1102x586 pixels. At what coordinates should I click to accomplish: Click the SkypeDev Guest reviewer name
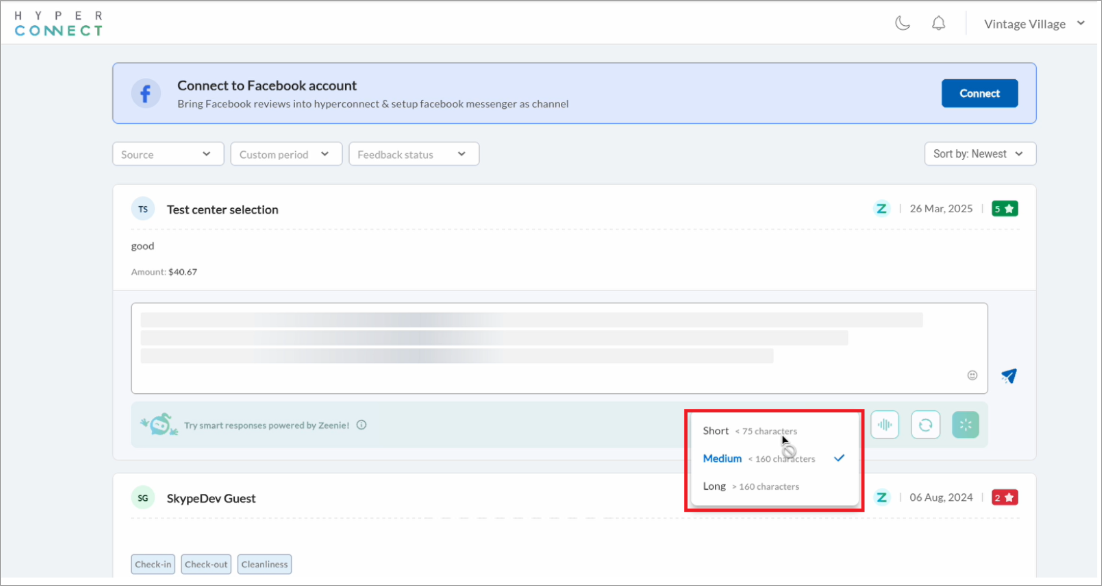point(211,498)
